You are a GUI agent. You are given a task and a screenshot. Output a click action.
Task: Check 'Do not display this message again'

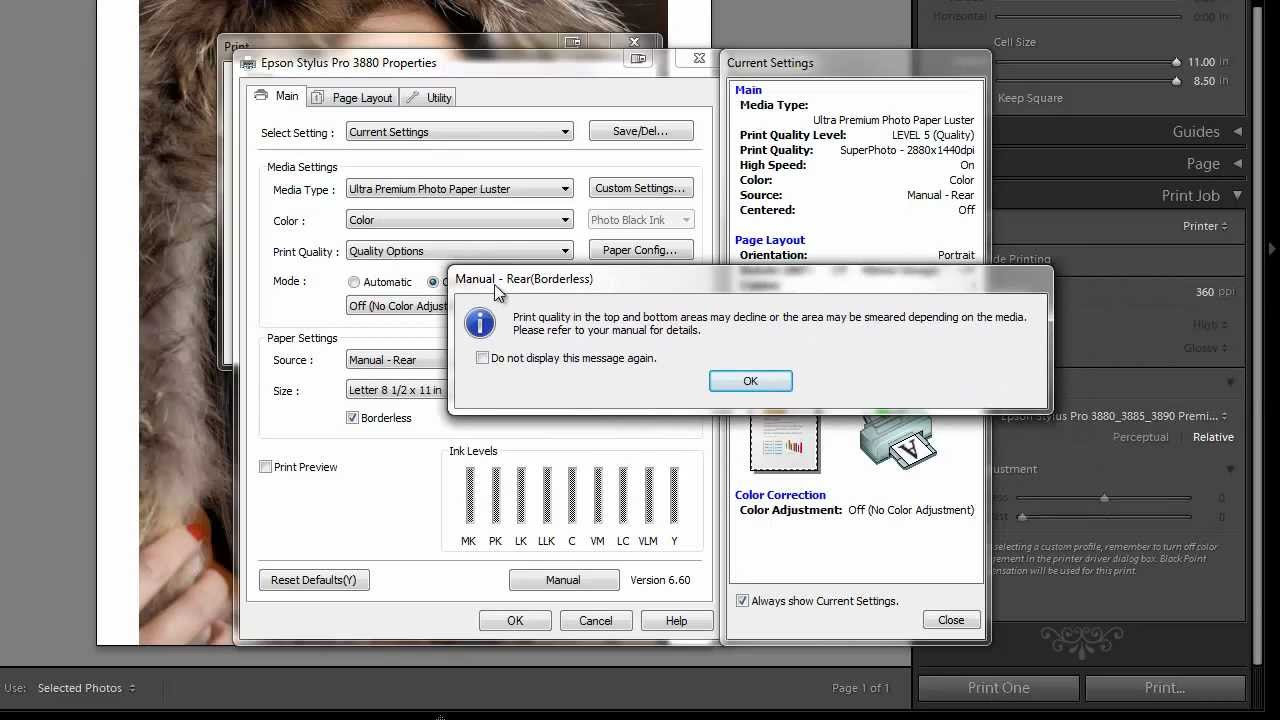point(483,358)
